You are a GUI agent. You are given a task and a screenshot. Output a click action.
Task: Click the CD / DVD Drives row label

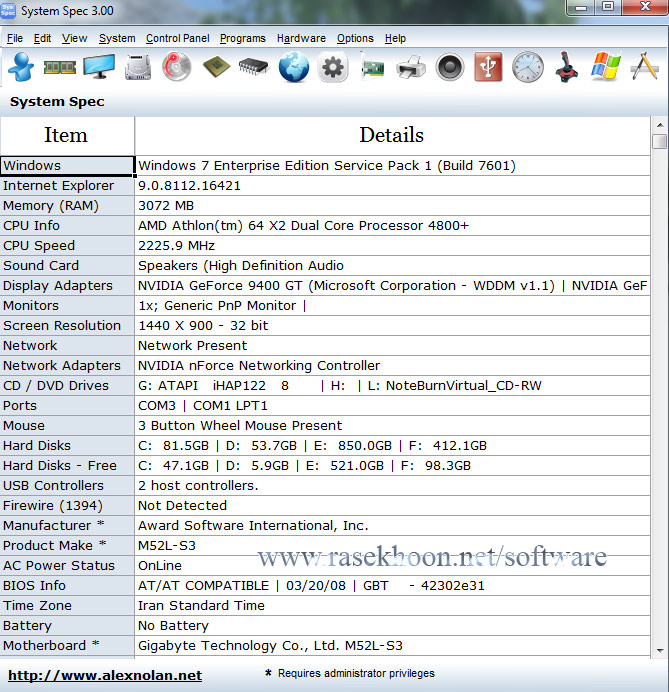pyautogui.click(x=67, y=386)
